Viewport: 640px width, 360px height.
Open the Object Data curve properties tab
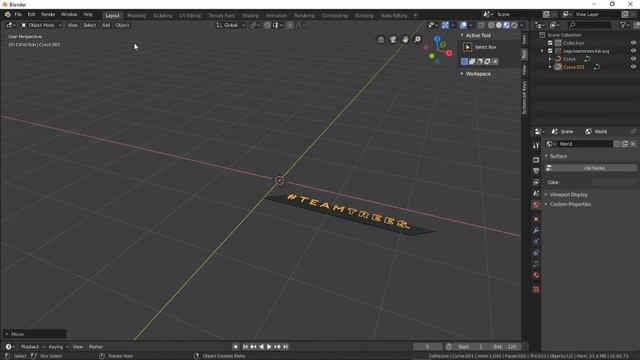536,264
